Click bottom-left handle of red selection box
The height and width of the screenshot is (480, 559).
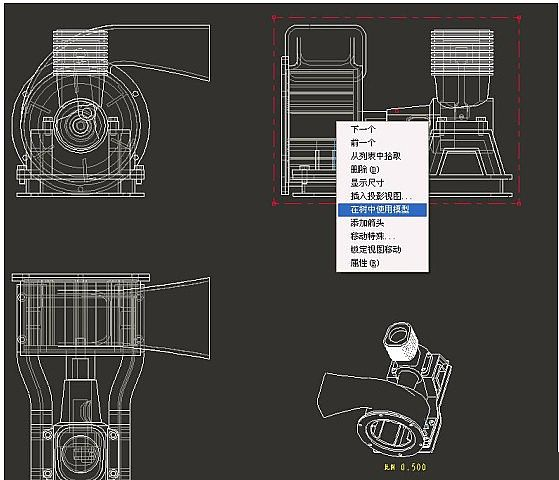[x=274, y=204]
